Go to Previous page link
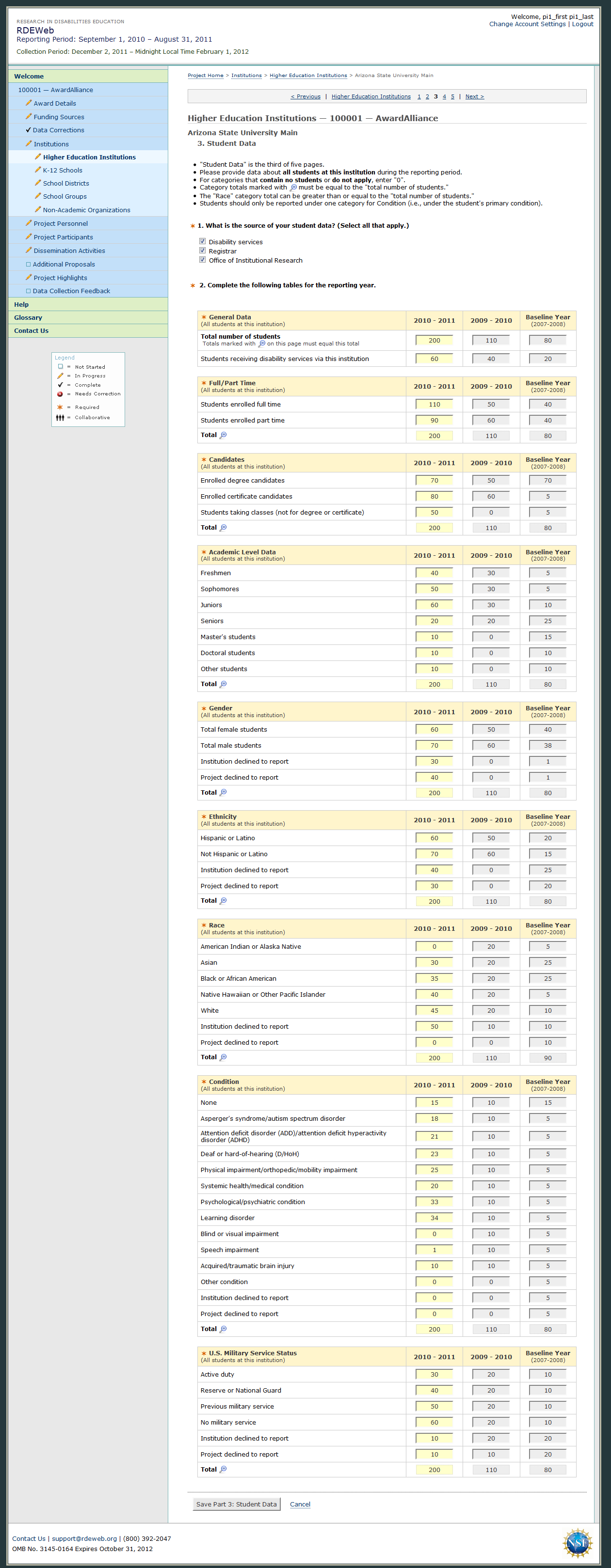The width and height of the screenshot is (611, 1568). coord(305,96)
